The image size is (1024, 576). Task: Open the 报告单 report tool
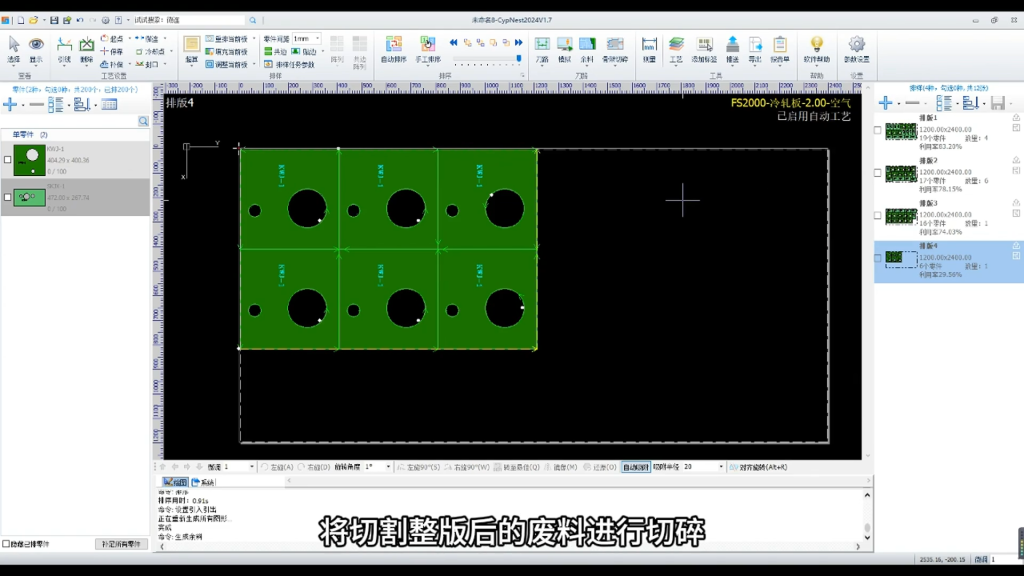pyautogui.click(x=780, y=50)
